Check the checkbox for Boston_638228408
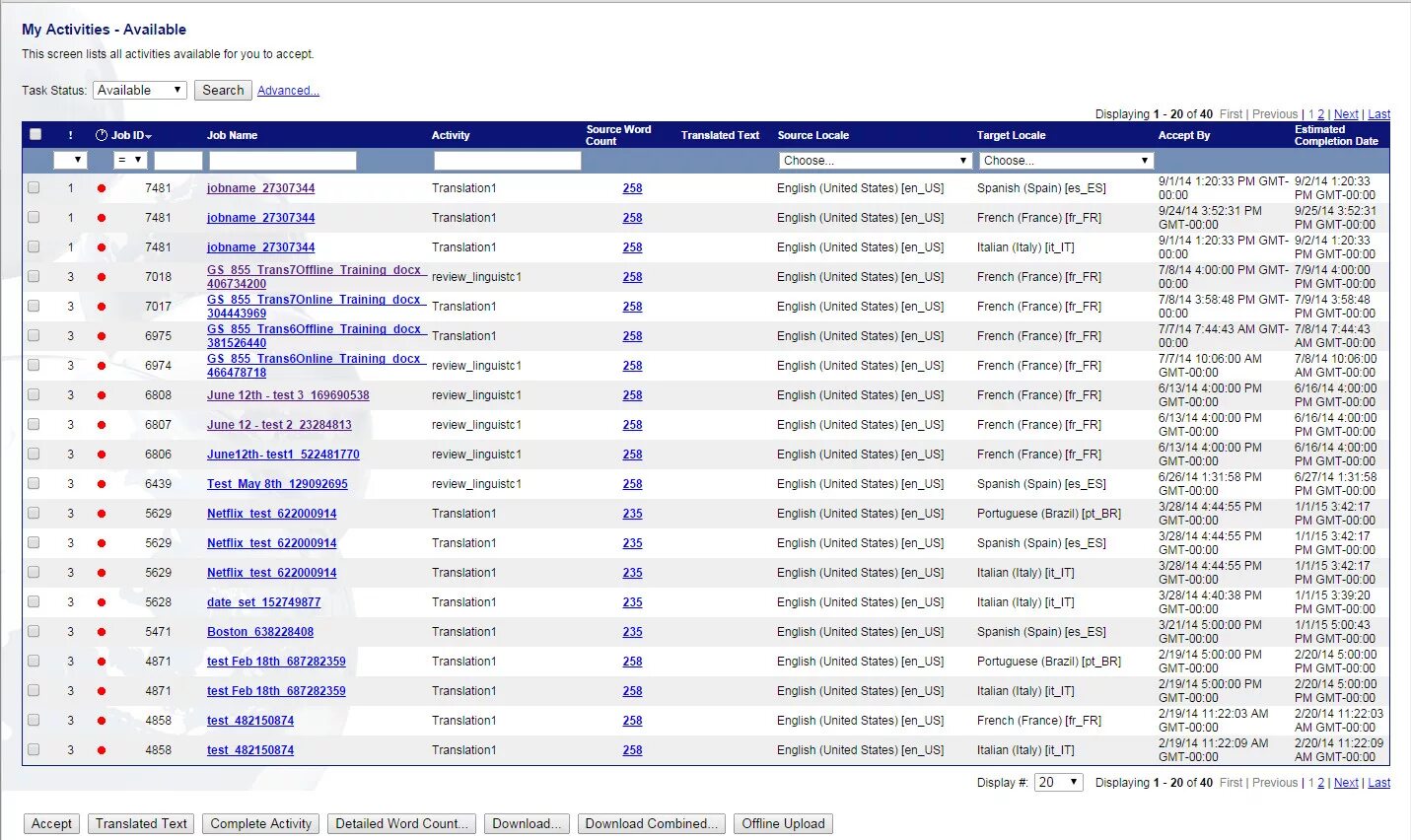Screen dimensions: 1411x840 pos(34,631)
